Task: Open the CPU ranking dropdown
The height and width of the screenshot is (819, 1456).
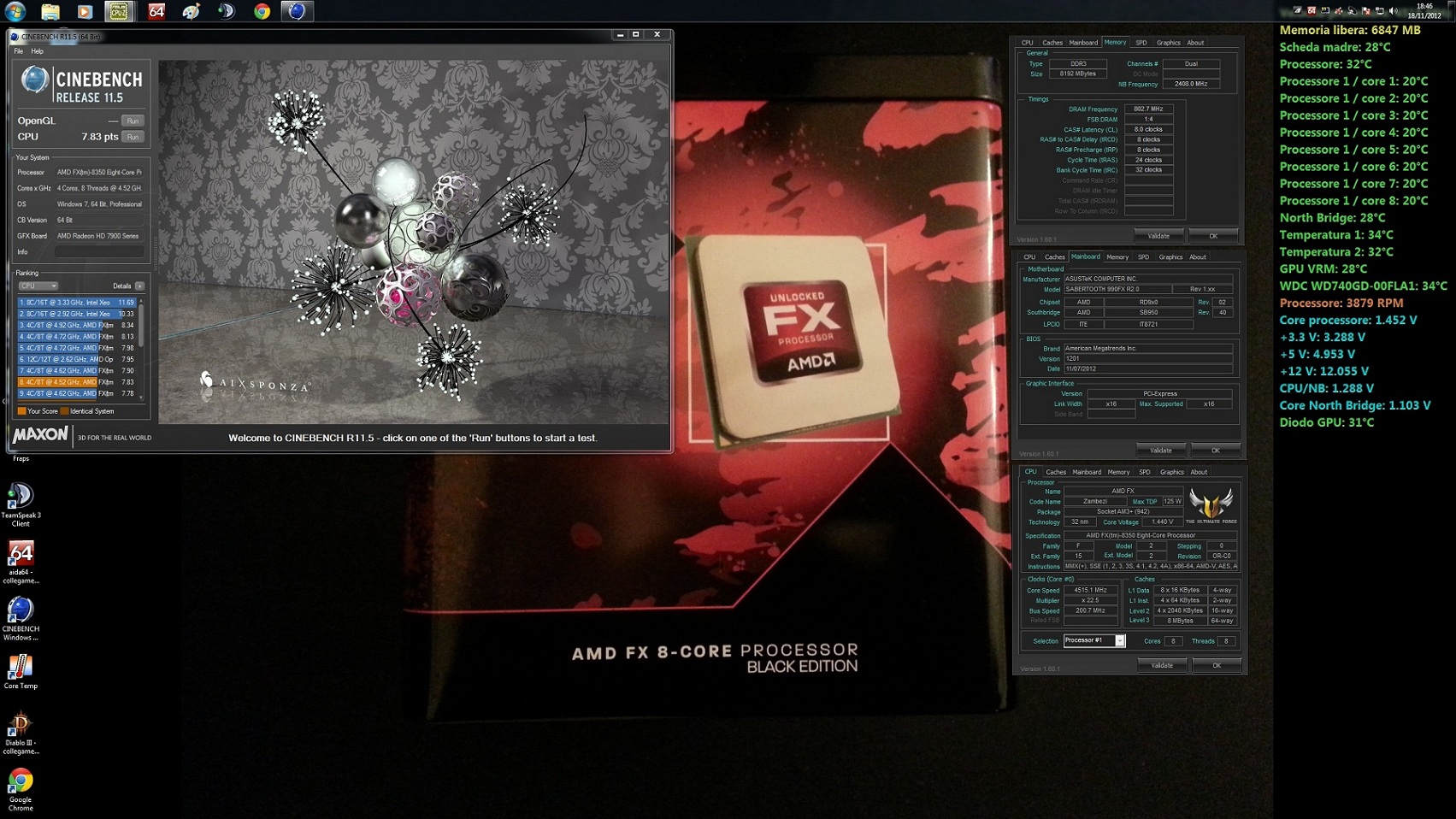Action: coord(38,286)
